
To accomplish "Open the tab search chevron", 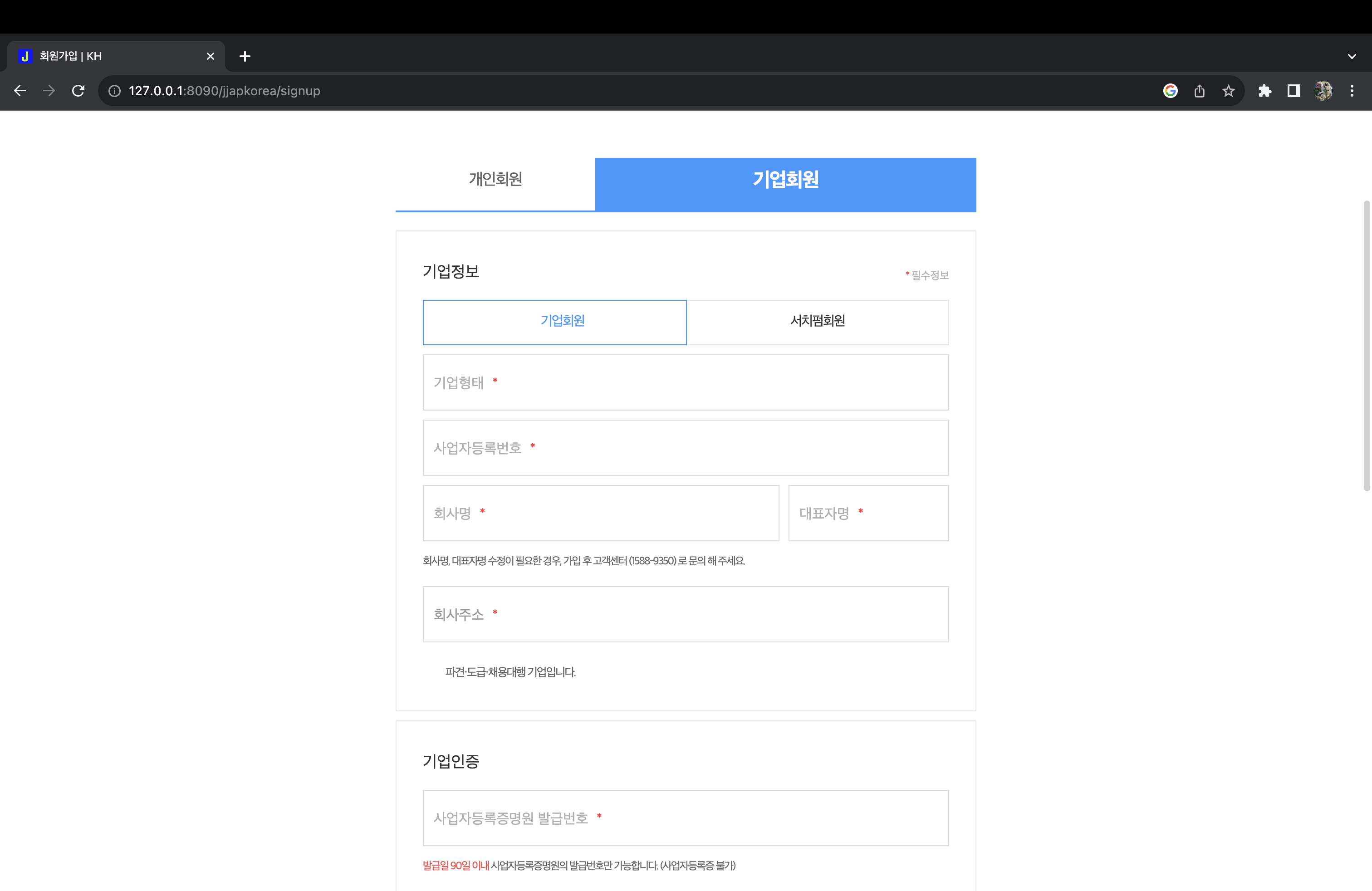I will [1351, 56].
